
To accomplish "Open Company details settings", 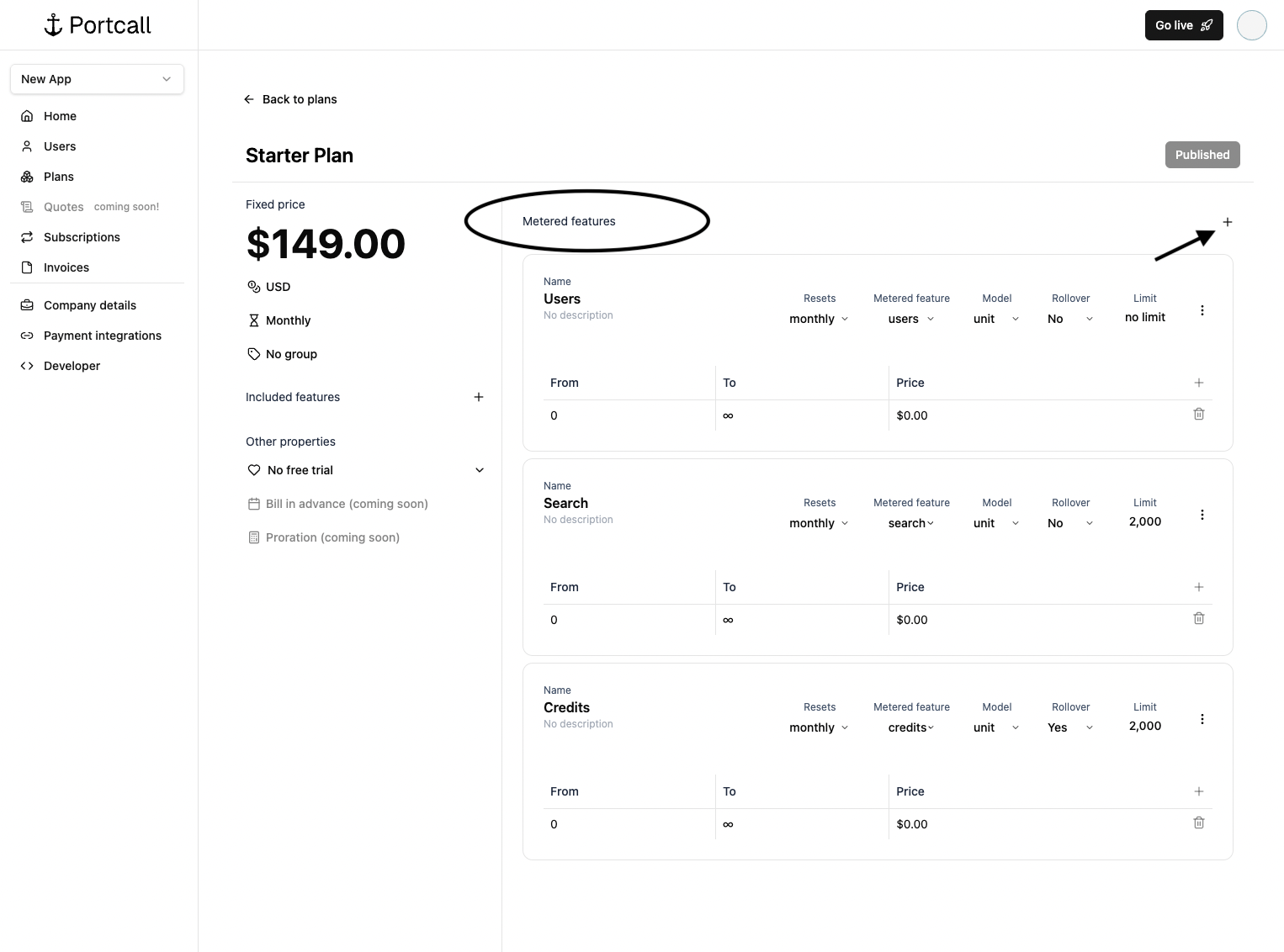I will (89, 305).
